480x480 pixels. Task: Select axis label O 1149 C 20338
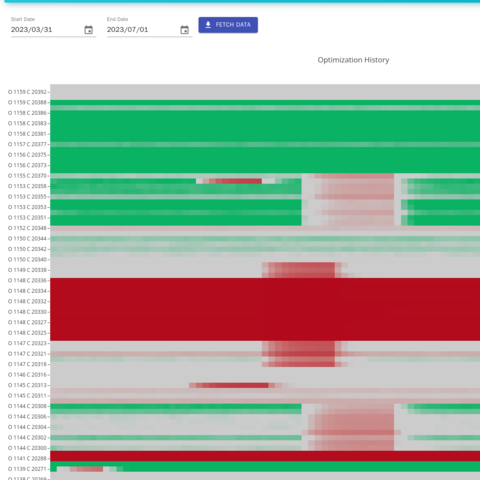(27, 270)
